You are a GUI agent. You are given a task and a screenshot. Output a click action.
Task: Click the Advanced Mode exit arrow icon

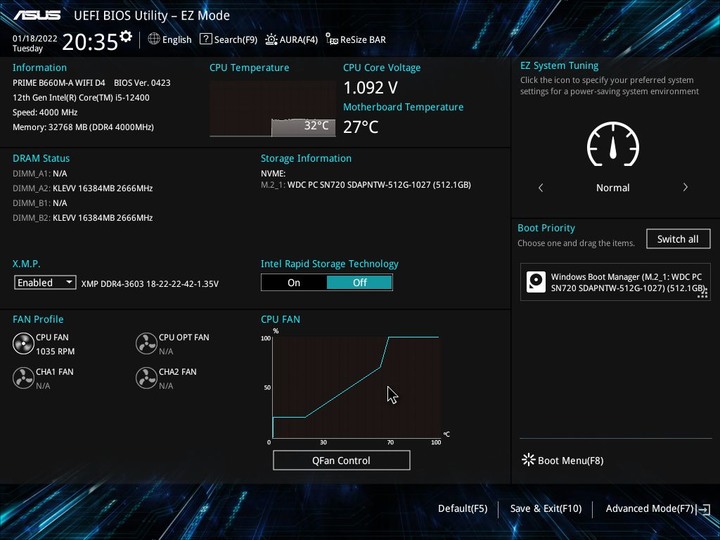(x=703, y=509)
